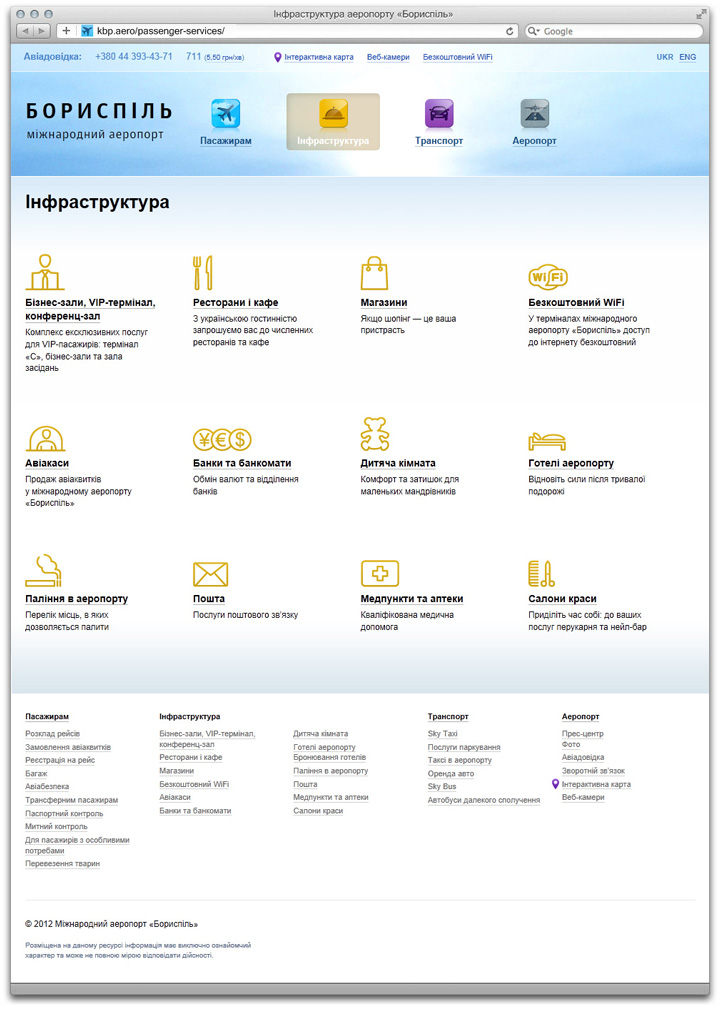The image size is (720, 1010).
Task: Switch language to ENG
Action: tap(688, 57)
